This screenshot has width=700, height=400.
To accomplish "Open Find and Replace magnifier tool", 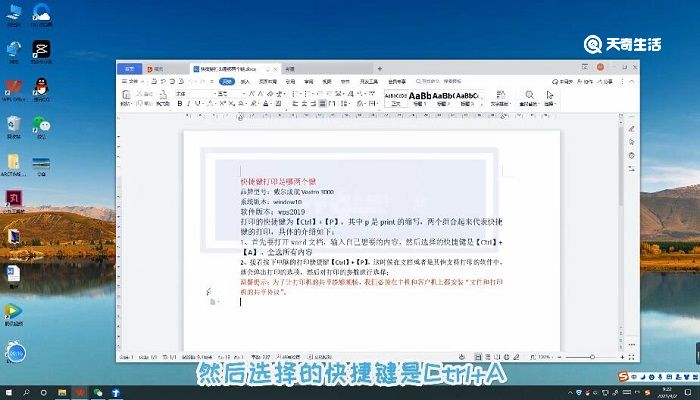I will pyautogui.click(x=529, y=95).
